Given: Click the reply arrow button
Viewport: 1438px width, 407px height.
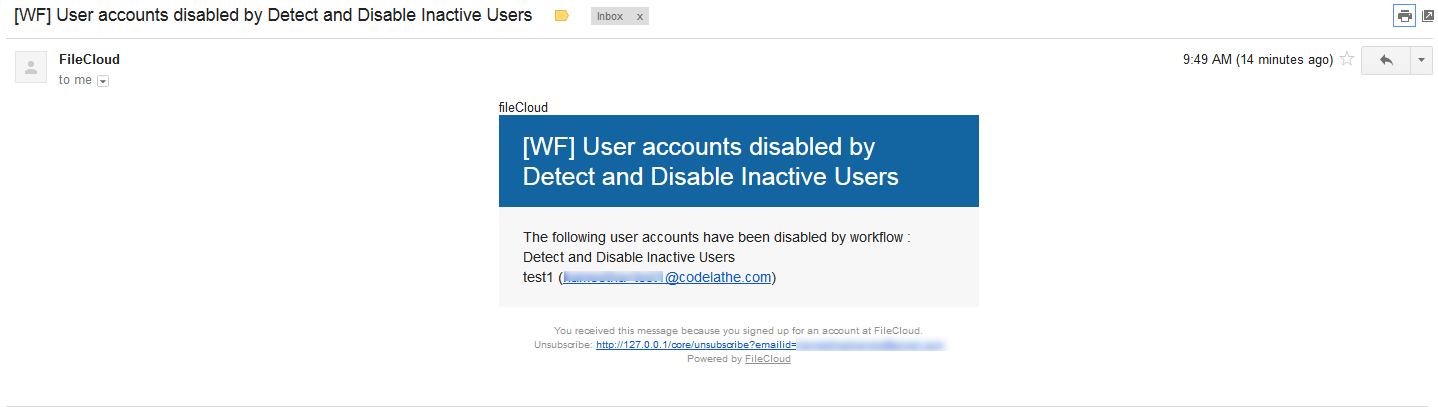Looking at the screenshot, I should point(1386,60).
